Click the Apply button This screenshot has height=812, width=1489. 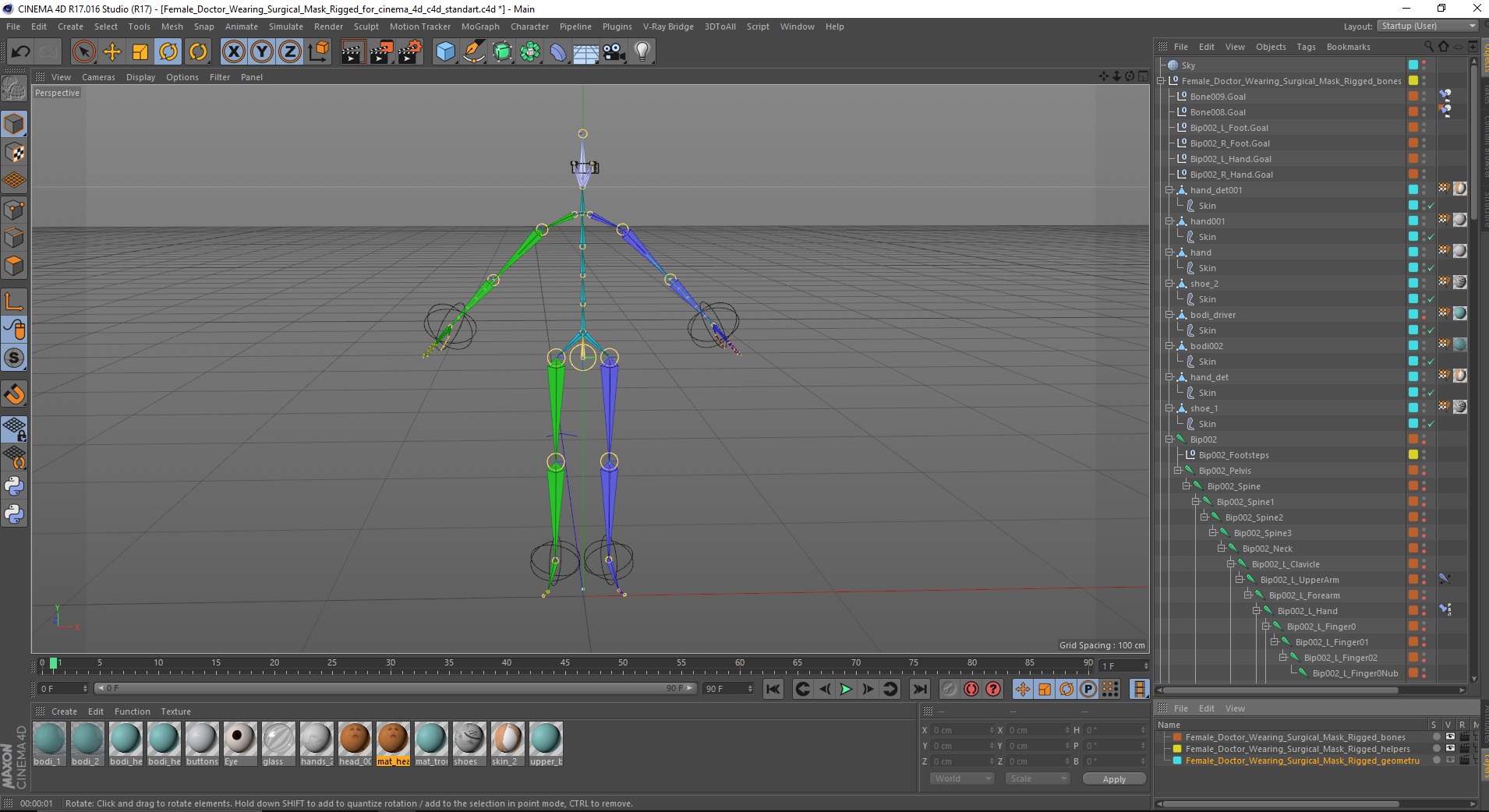1114,778
